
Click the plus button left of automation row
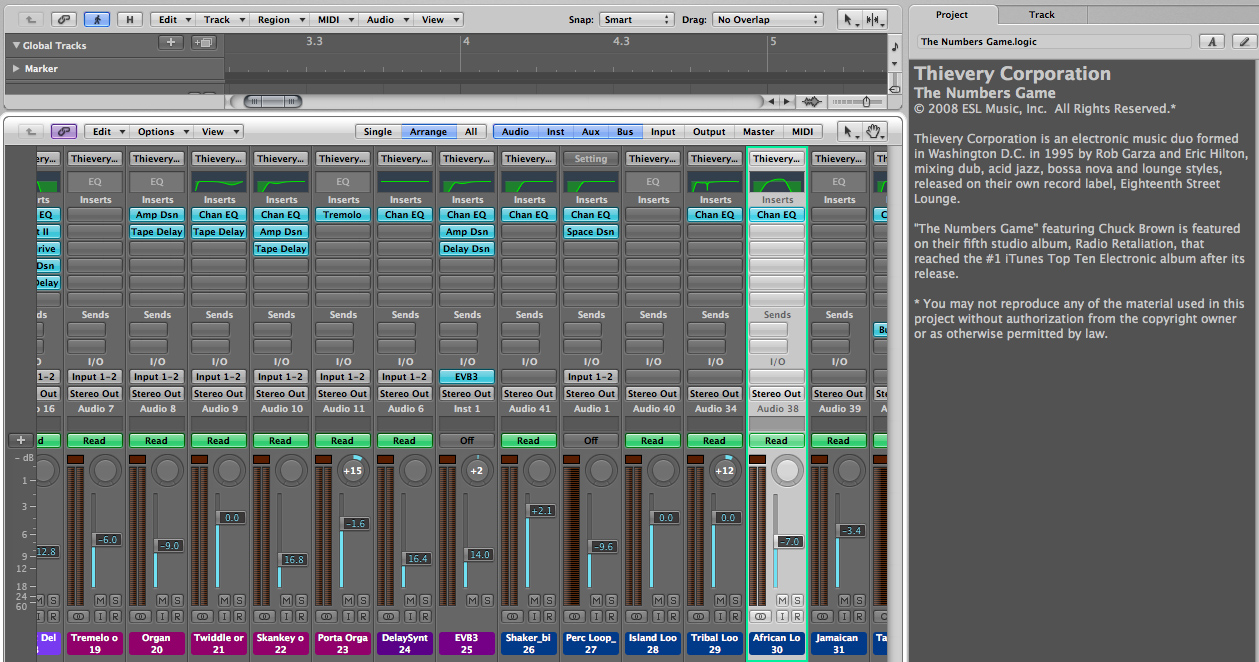point(20,440)
